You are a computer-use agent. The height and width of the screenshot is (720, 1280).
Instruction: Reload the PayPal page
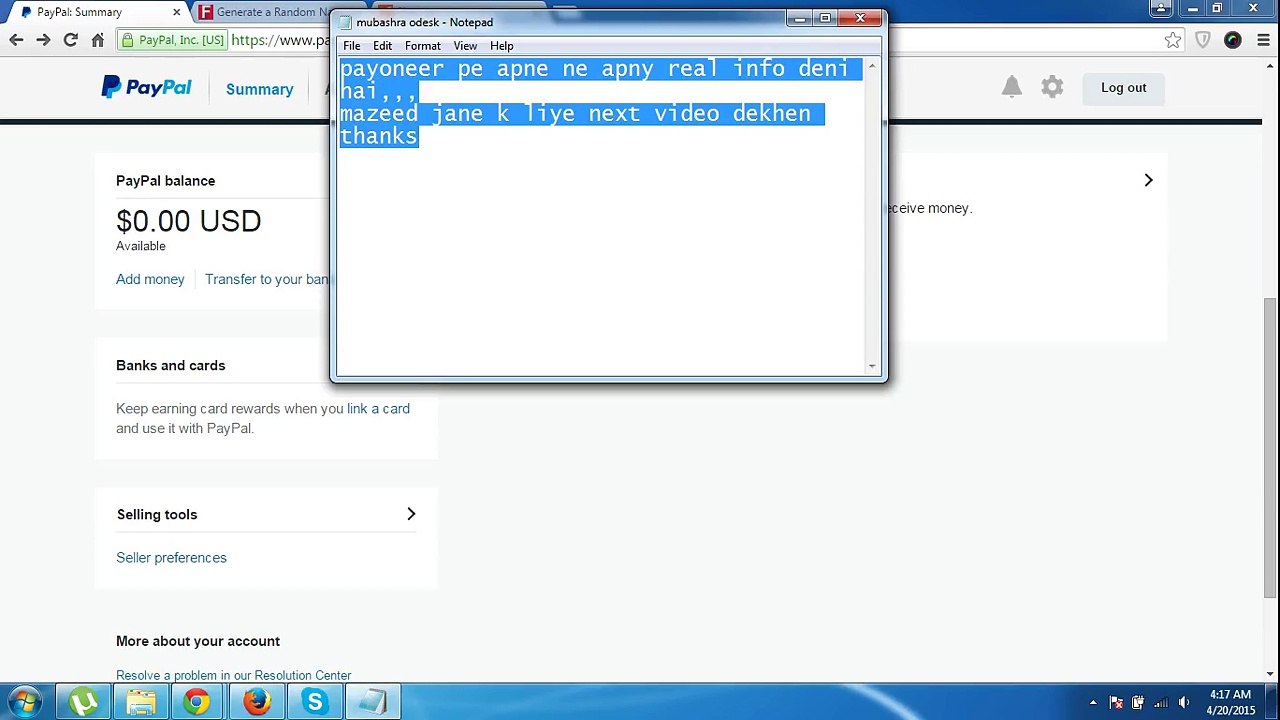coord(70,40)
